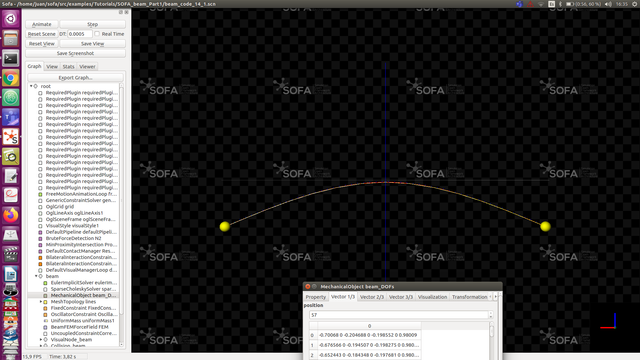Click Save View button
This screenshot has height=360, width=640.
[x=92, y=44]
